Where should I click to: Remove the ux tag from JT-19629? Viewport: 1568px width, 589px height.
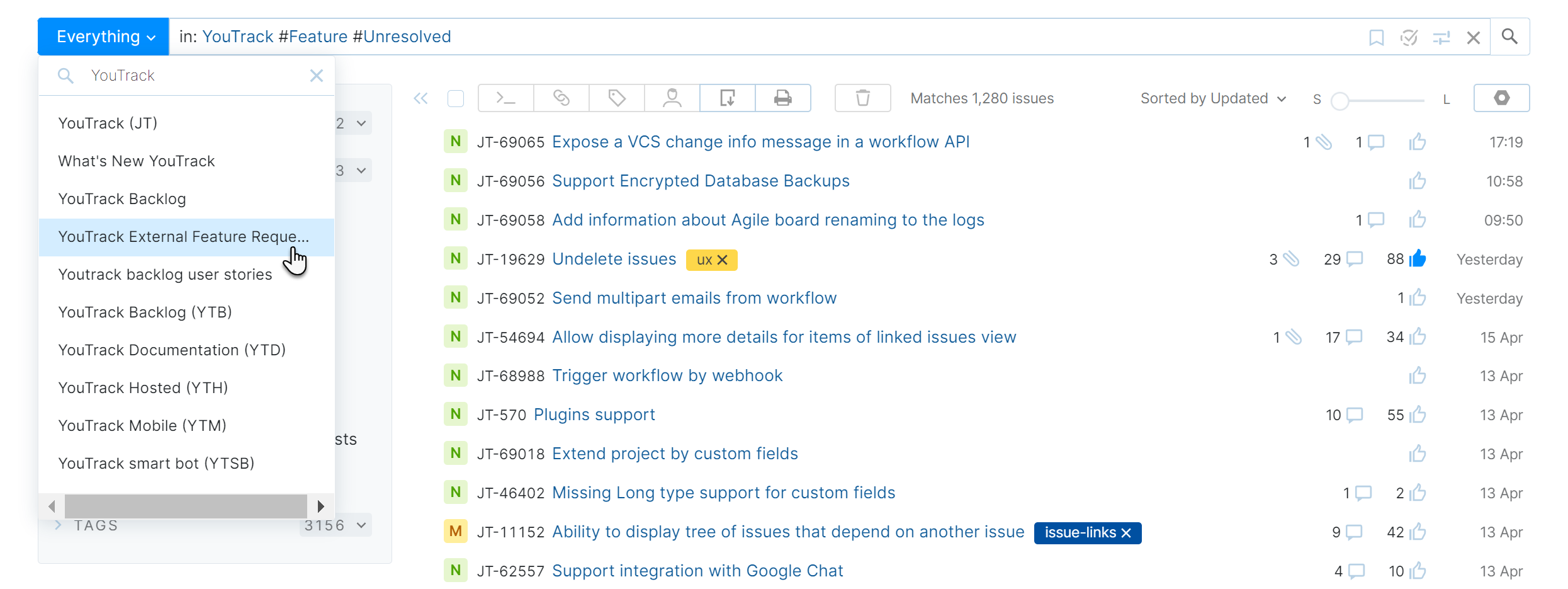click(x=723, y=260)
